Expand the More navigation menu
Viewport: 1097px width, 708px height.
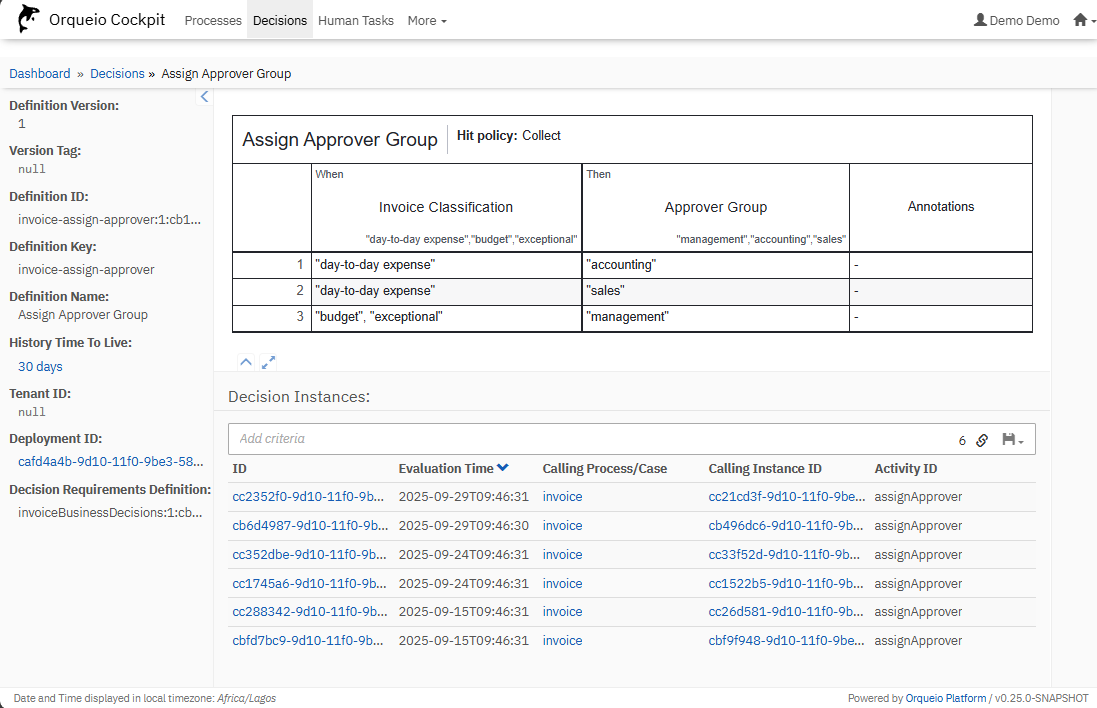[427, 20]
